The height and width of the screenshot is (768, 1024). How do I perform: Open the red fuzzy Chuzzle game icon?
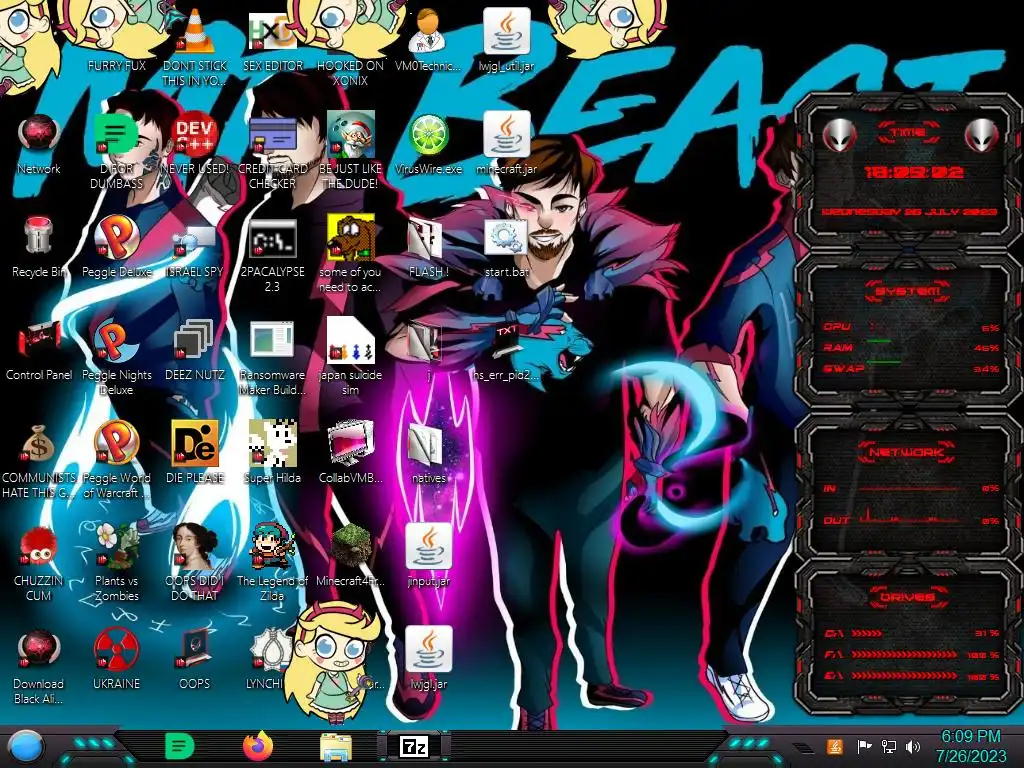point(39,547)
